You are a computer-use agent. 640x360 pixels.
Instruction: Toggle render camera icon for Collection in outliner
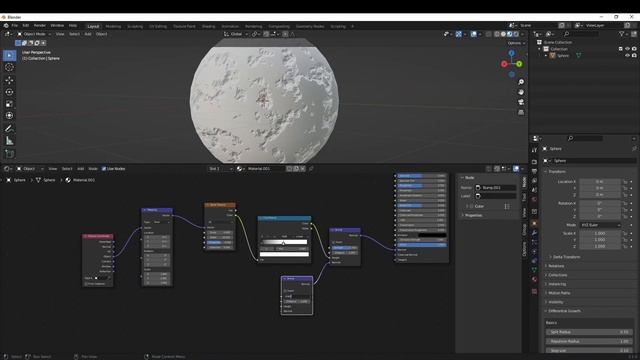pyautogui.click(x=634, y=49)
